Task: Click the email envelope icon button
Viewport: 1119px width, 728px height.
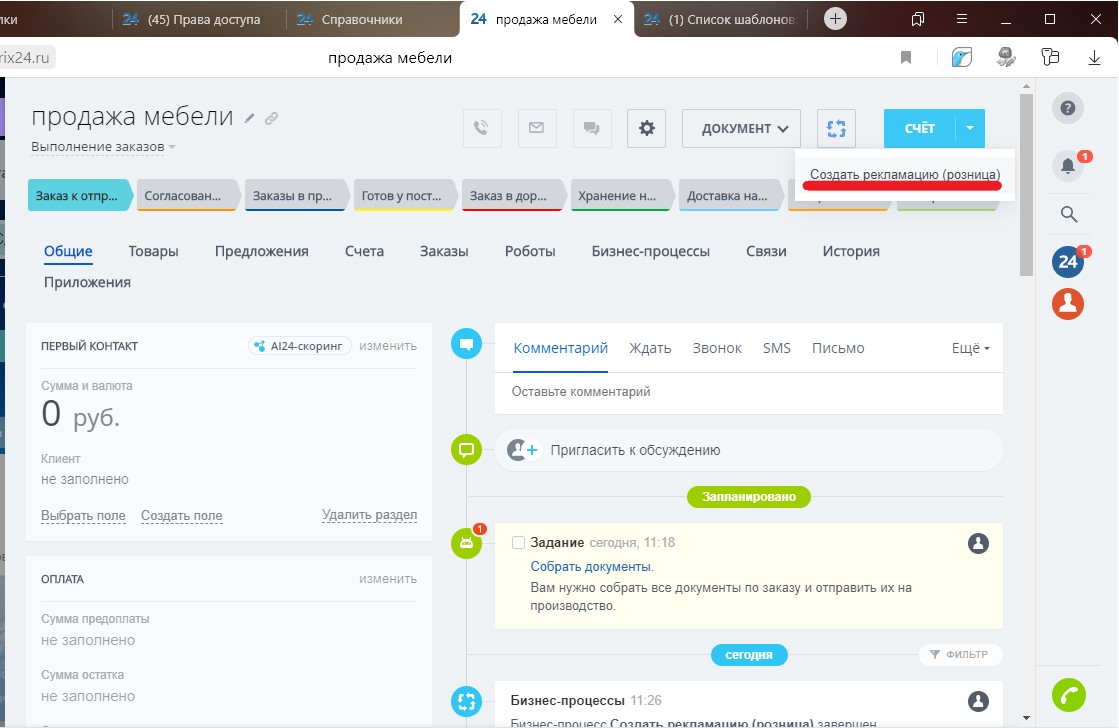Action: tap(537, 128)
